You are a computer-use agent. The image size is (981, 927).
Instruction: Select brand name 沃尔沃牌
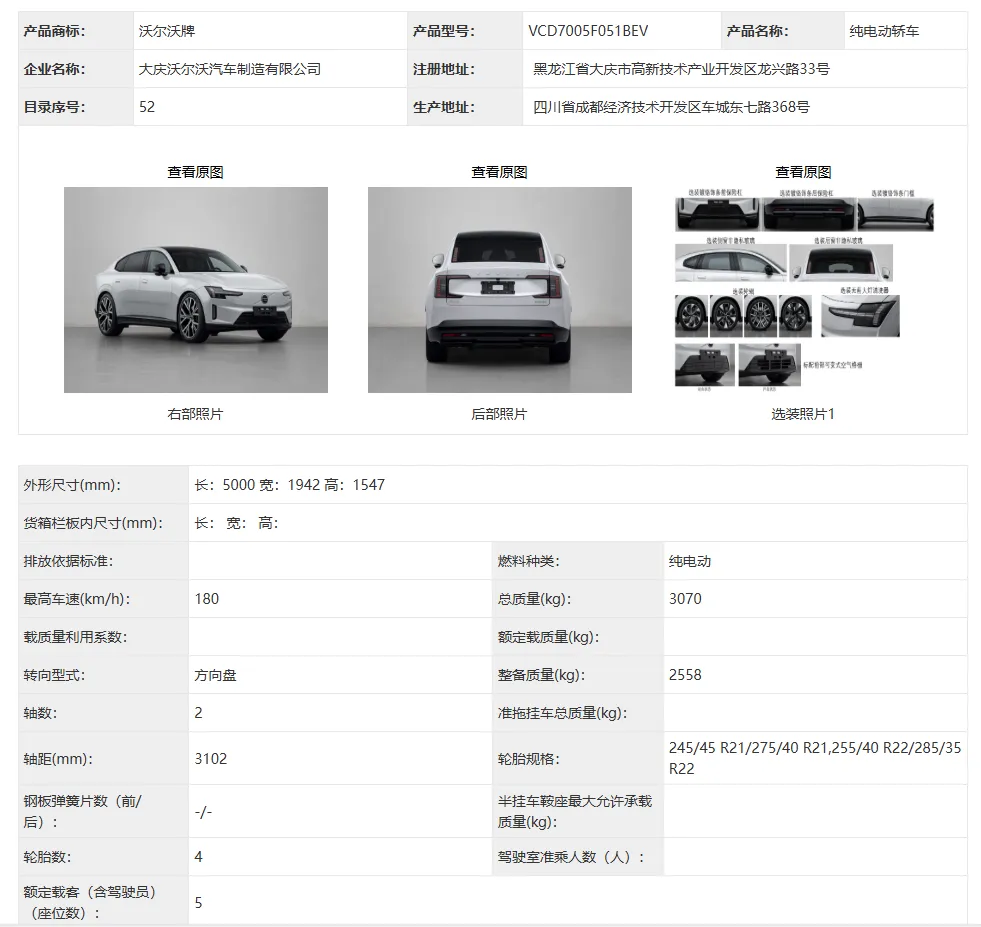(x=167, y=31)
